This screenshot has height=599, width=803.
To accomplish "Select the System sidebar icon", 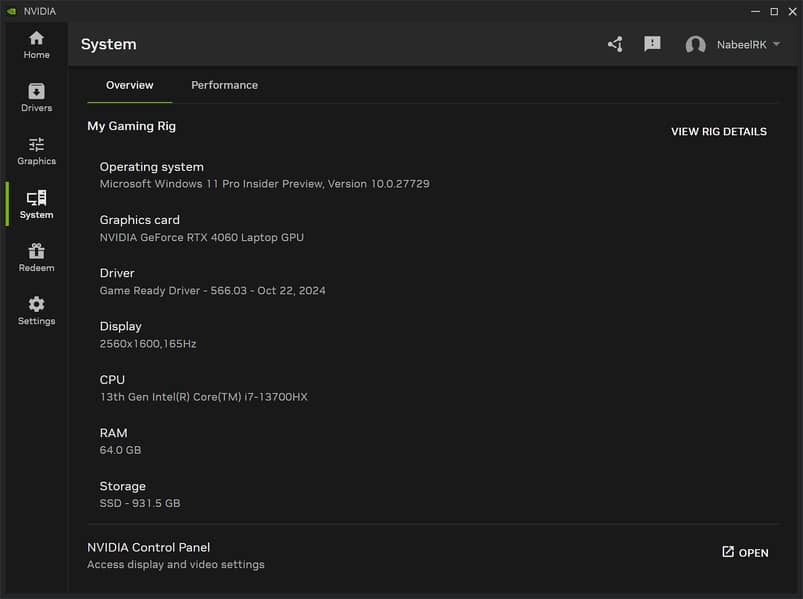I will (x=36, y=204).
